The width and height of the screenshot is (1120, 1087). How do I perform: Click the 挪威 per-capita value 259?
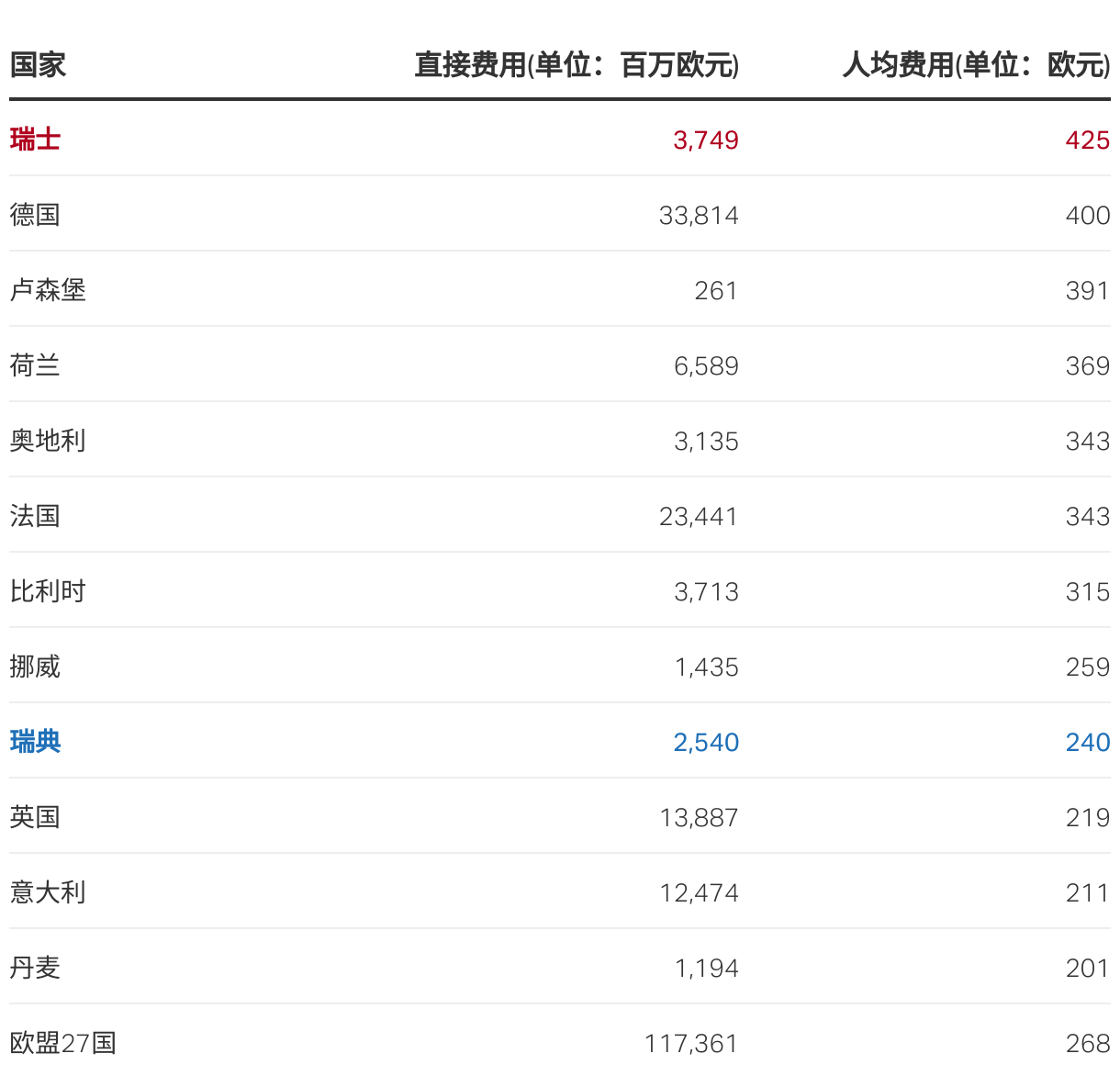(1087, 667)
